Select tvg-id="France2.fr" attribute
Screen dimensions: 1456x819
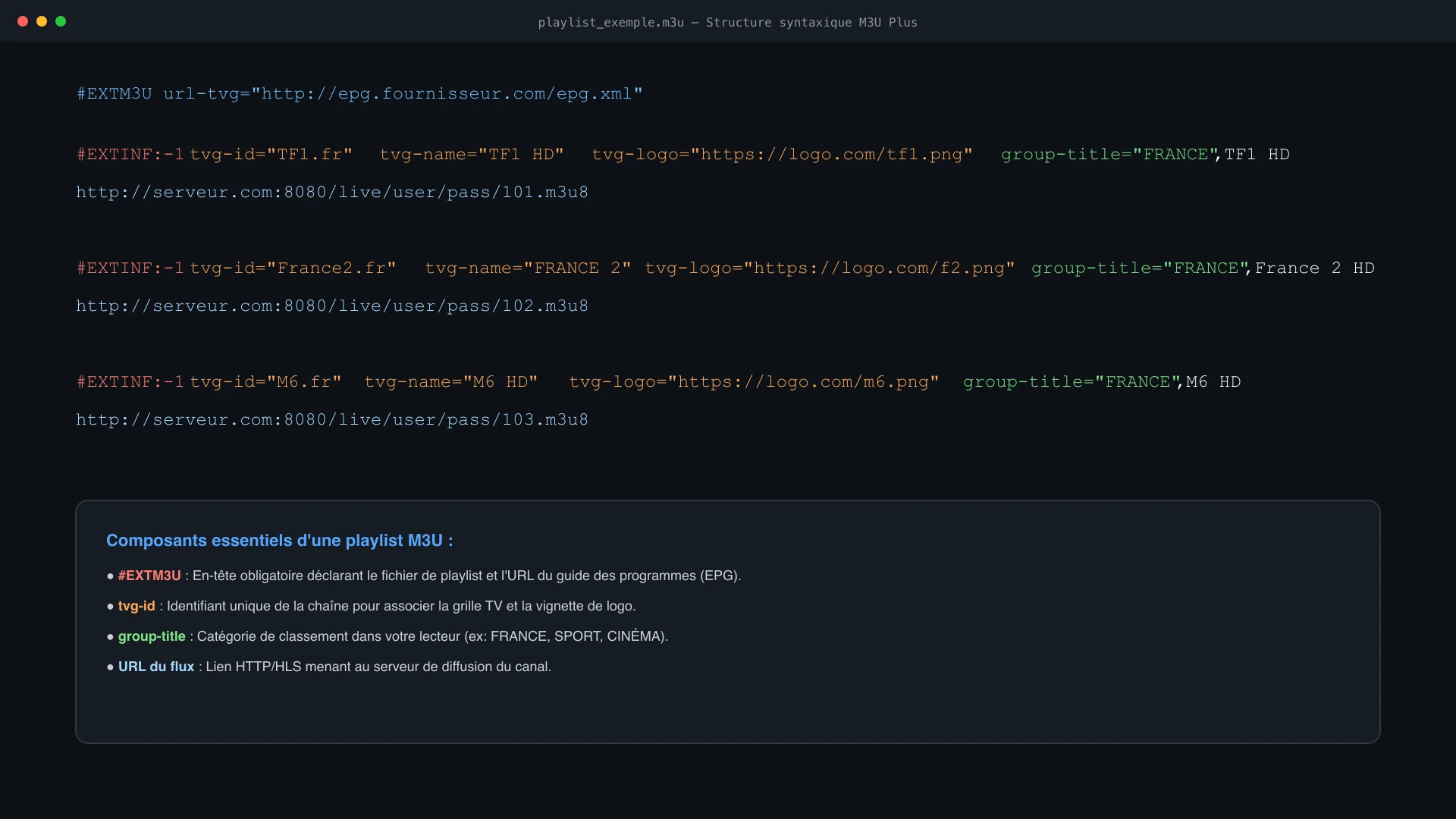tap(293, 268)
